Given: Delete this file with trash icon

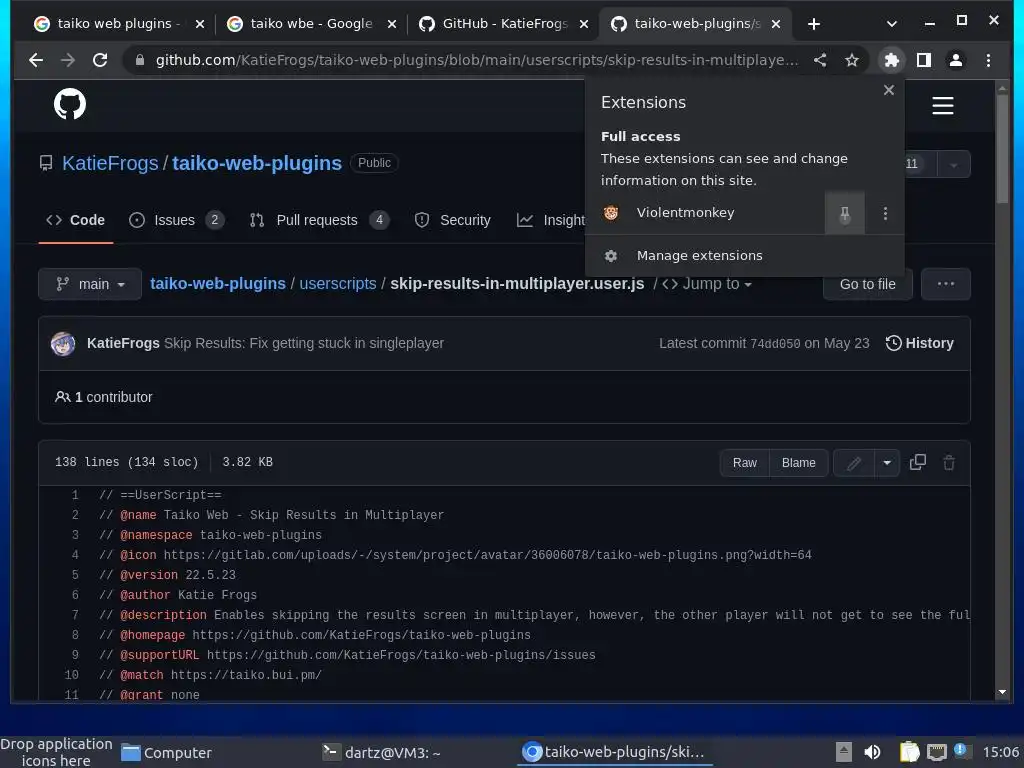Looking at the screenshot, I should click(949, 462).
